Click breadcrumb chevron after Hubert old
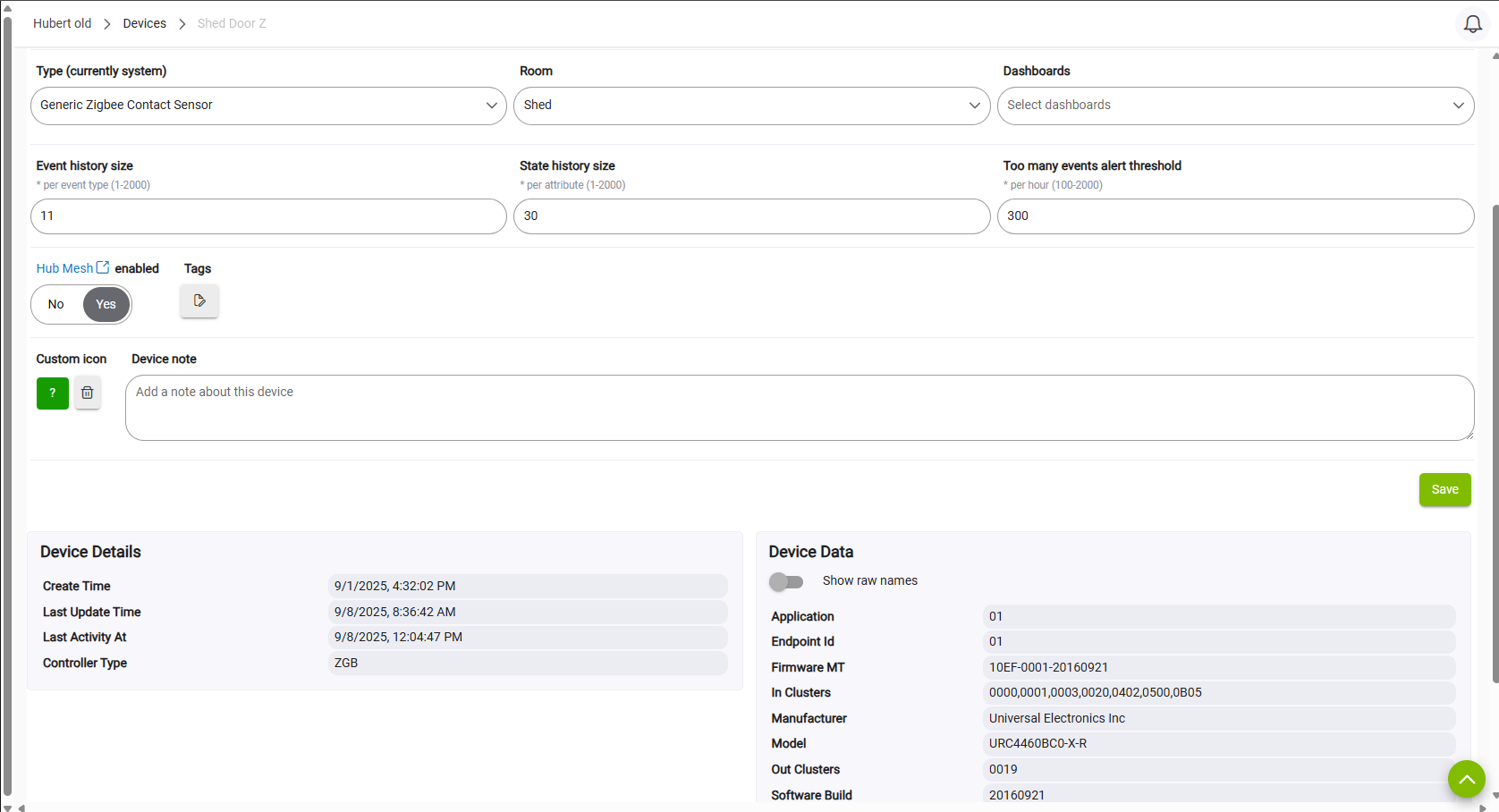The width and height of the screenshot is (1499, 812). (x=107, y=24)
